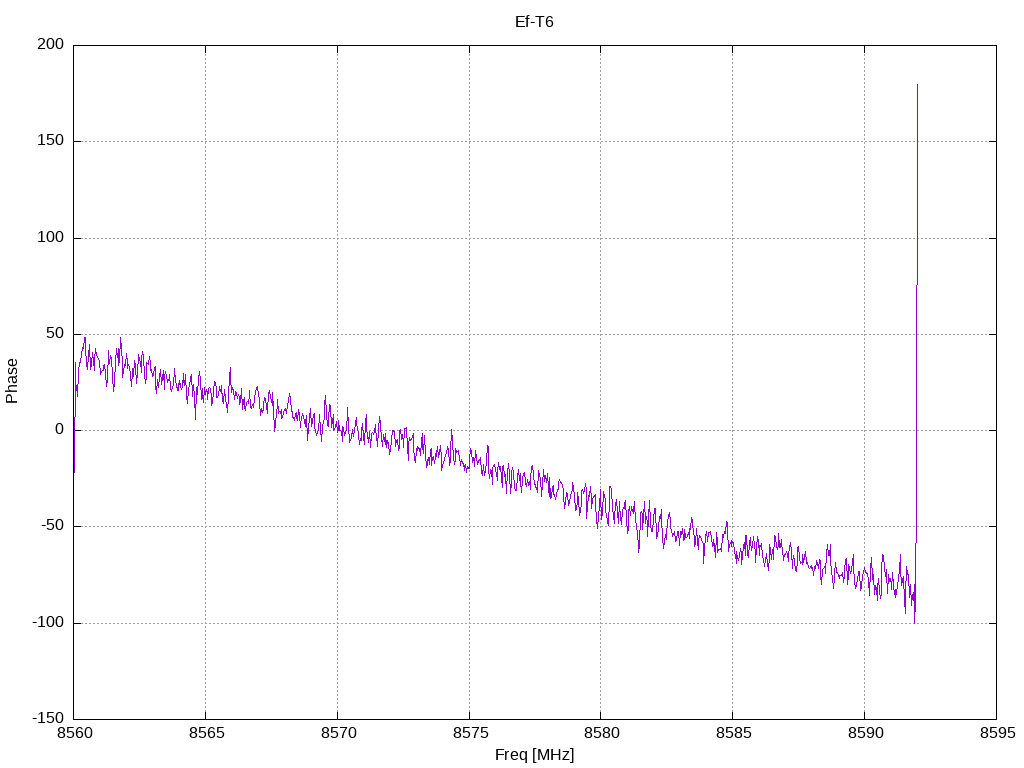Click the x-axis tick label '8565'
The height and width of the screenshot is (768, 1024).
[x=206, y=733]
